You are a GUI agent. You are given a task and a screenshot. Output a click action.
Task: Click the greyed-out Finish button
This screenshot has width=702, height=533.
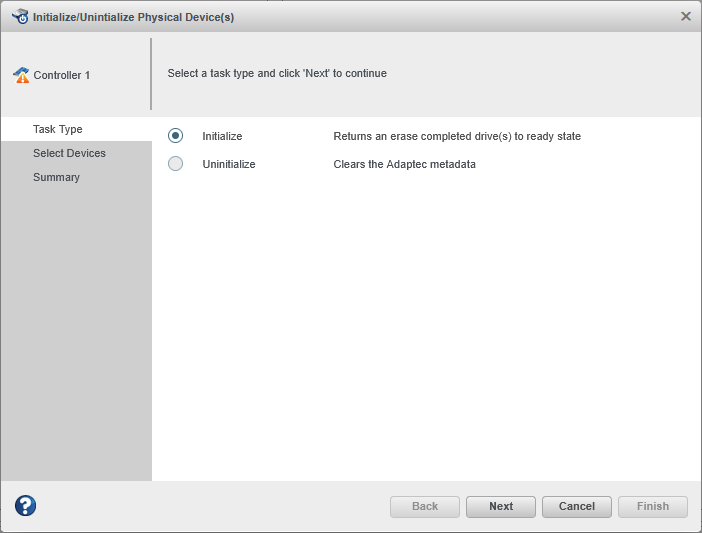tap(653, 506)
